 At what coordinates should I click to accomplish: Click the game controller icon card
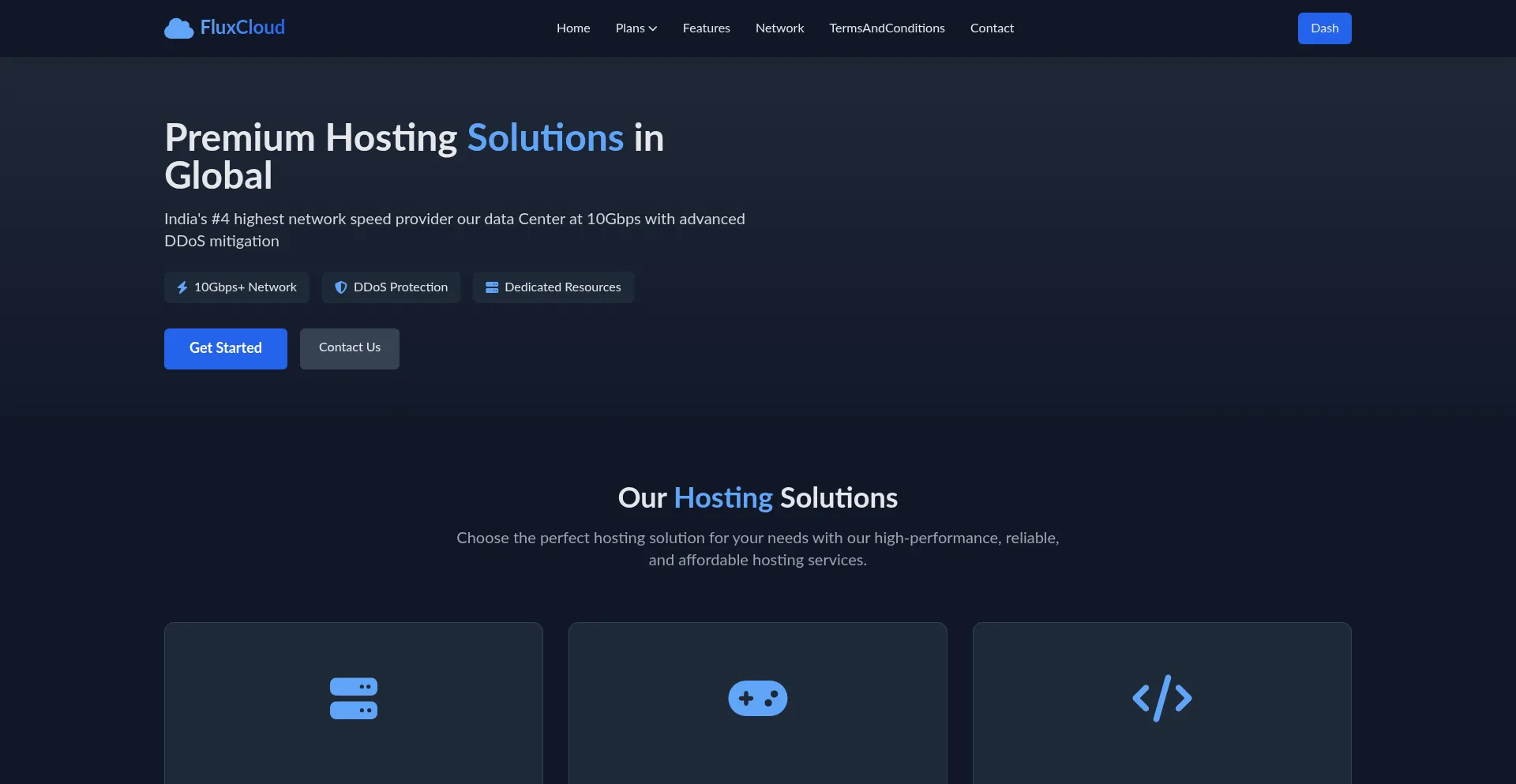pyautogui.click(x=758, y=699)
